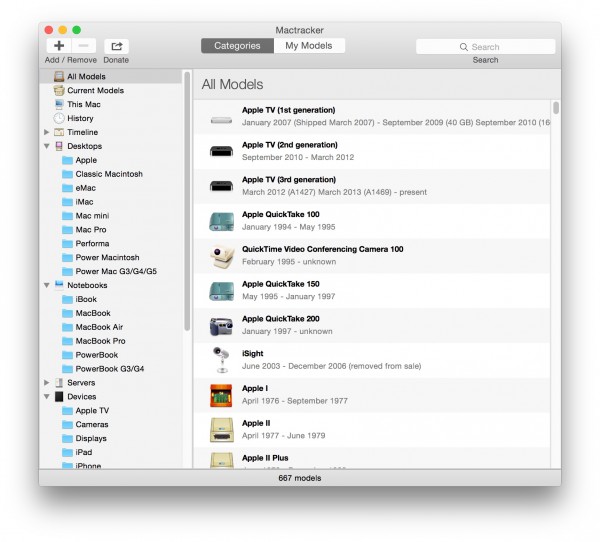Viewport: 600px width, 542px height.
Task: Click the Add (plus) toolbar button
Action: click(x=59, y=46)
